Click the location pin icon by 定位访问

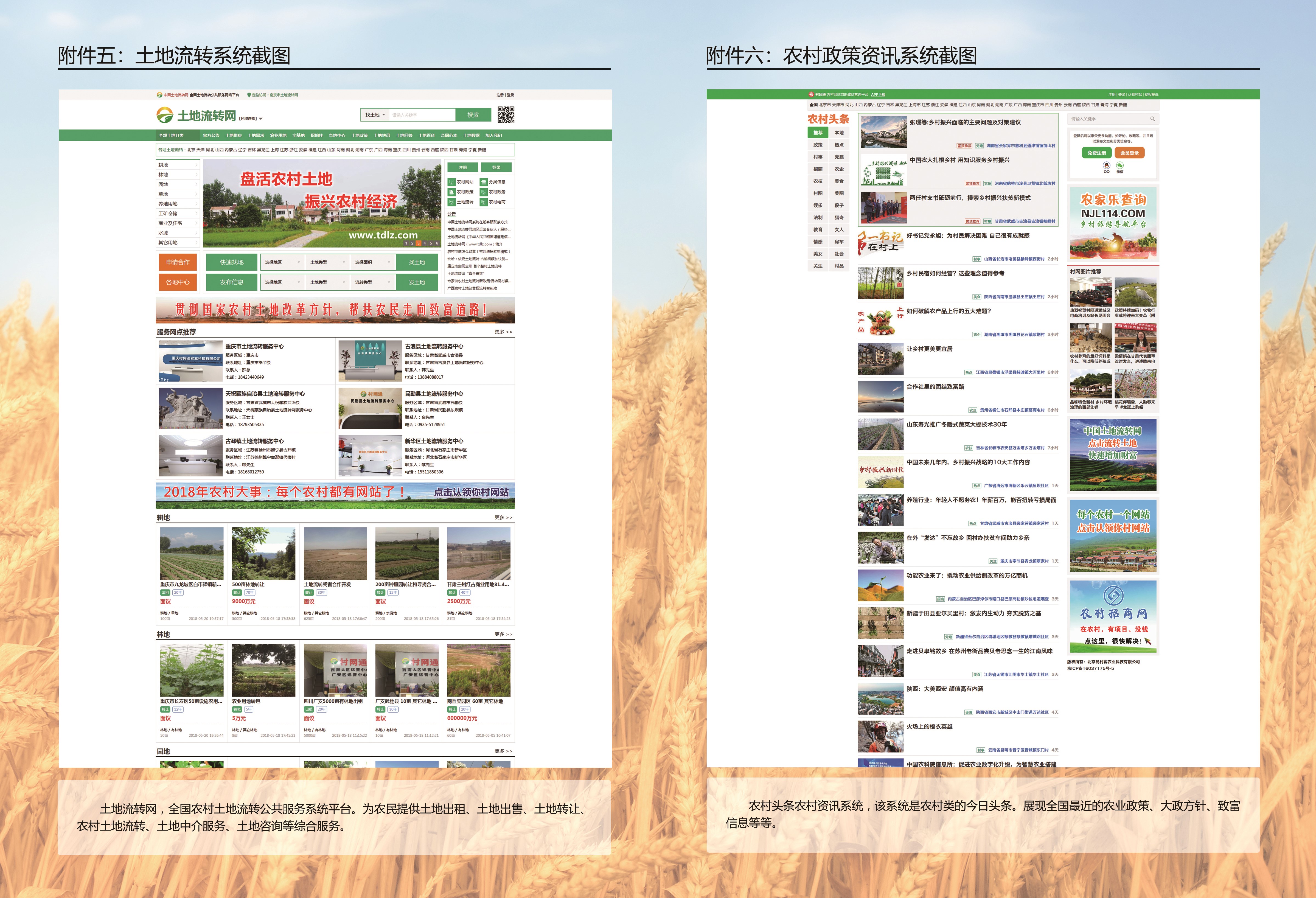coord(249,95)
